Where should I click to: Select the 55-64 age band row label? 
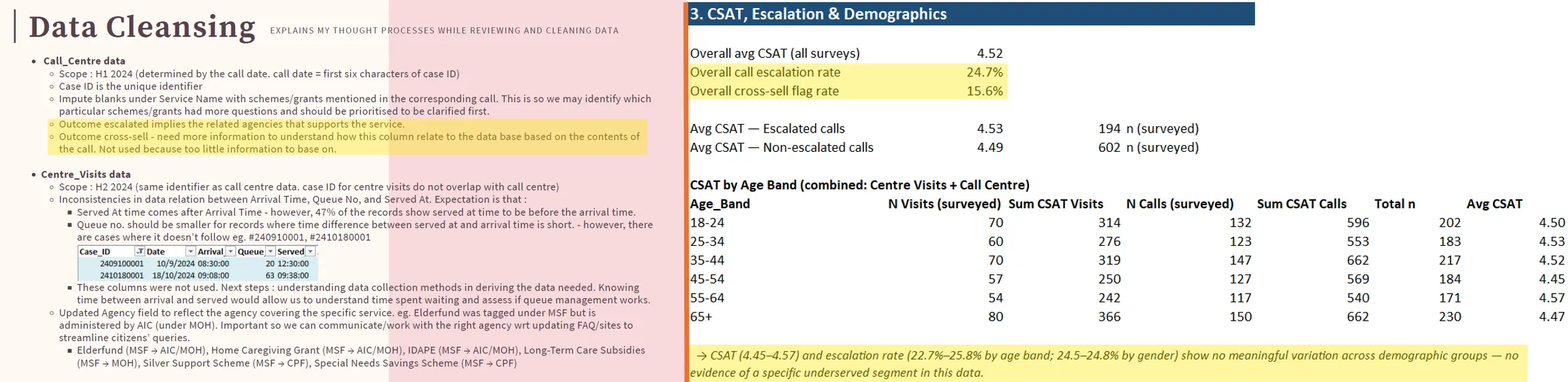point(707,298)
